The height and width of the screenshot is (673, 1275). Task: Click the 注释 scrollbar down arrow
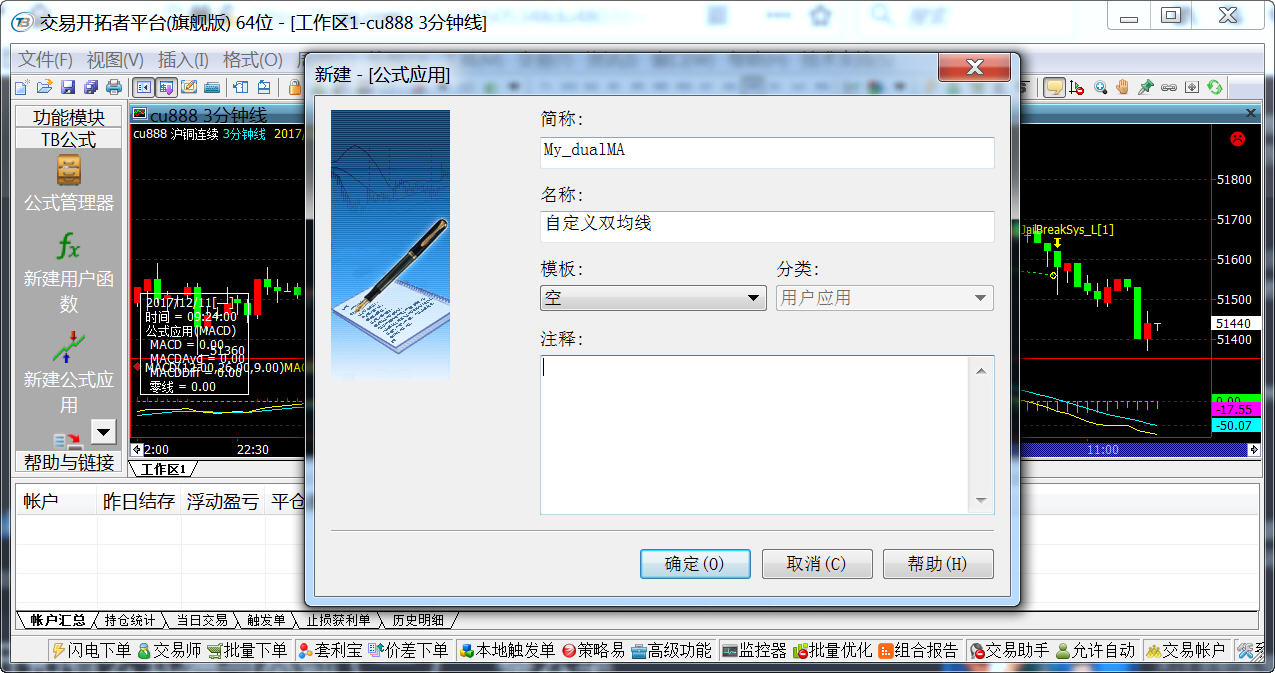981,501
